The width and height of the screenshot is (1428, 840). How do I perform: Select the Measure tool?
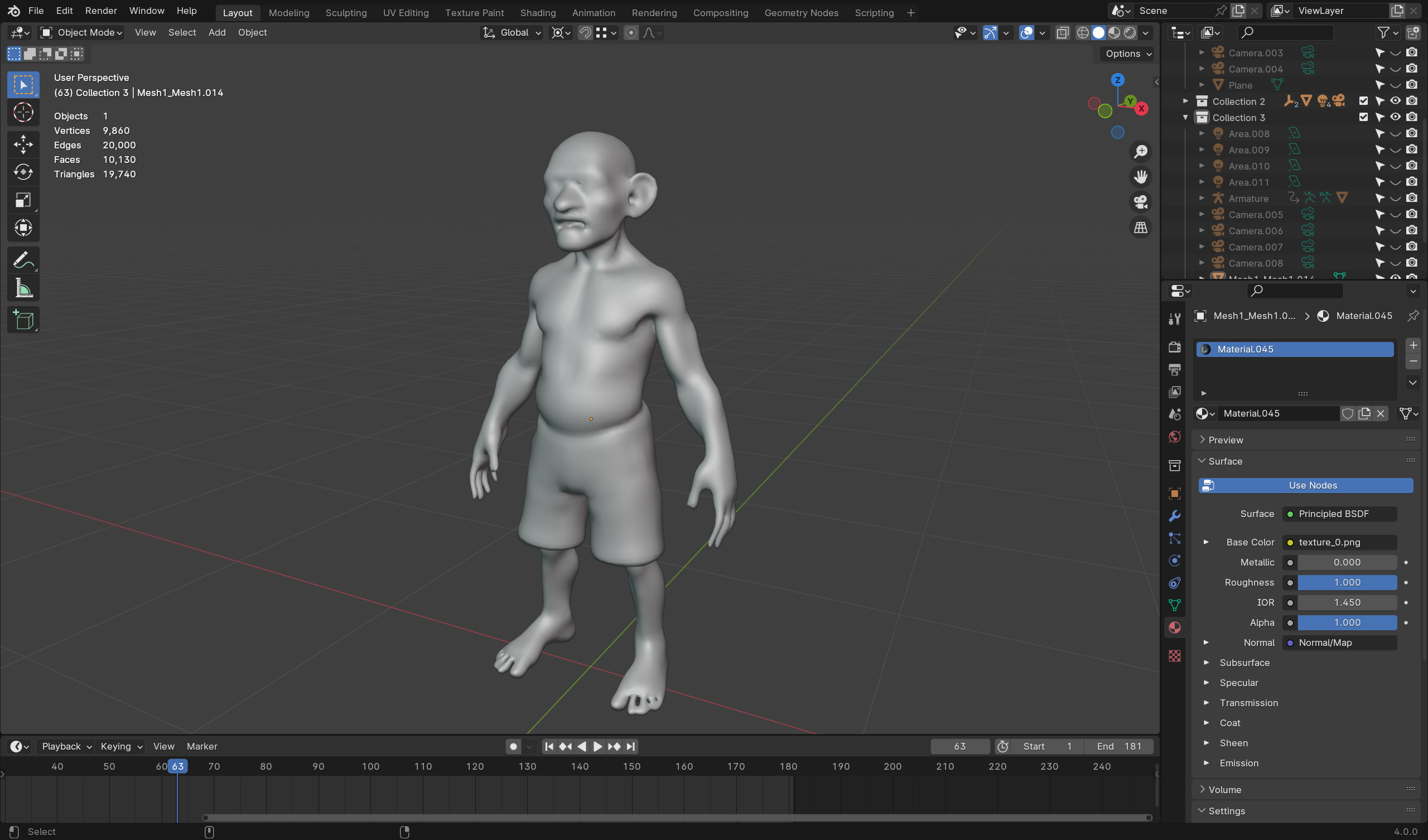tap(23, 288)
